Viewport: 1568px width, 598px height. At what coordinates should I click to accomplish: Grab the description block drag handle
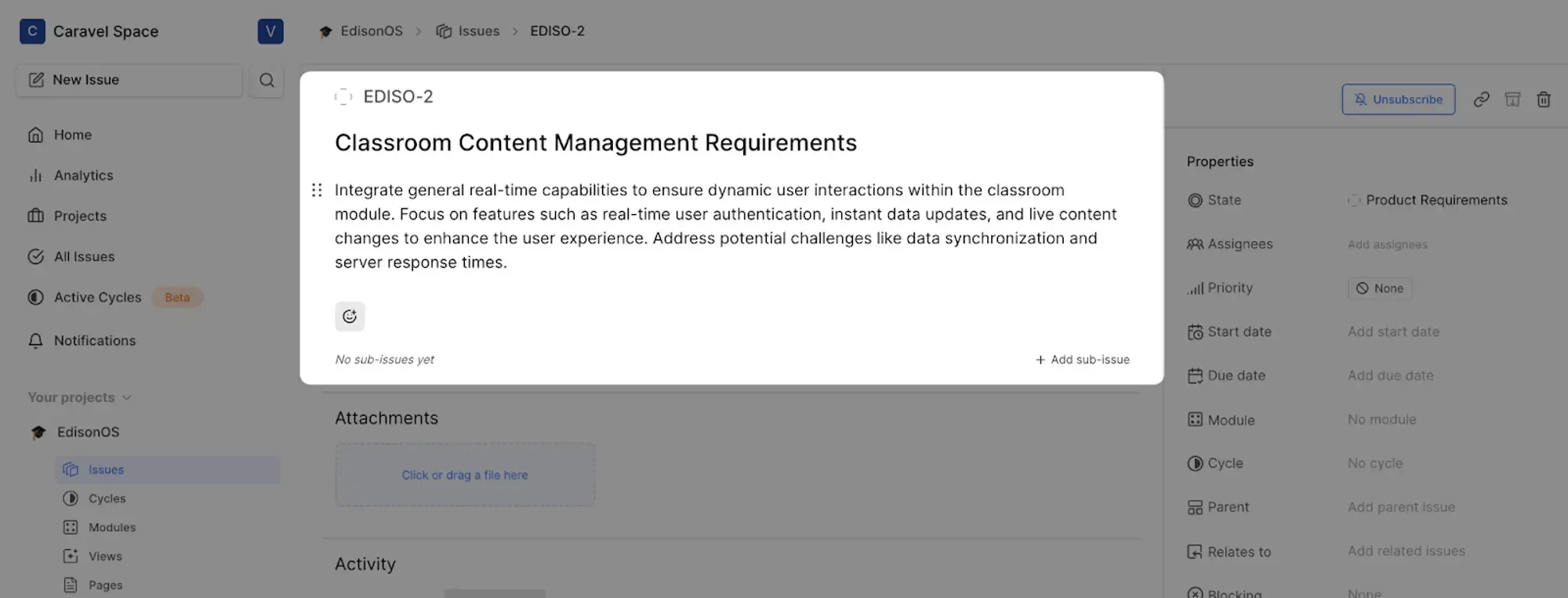[317, 190]
